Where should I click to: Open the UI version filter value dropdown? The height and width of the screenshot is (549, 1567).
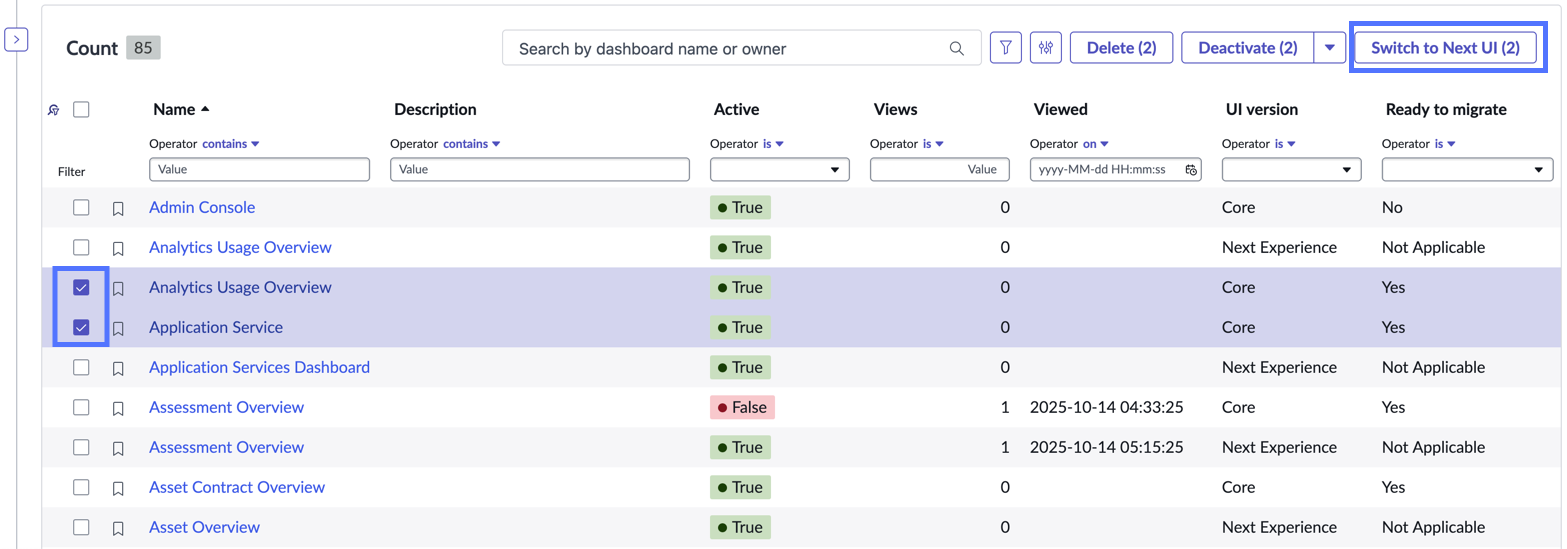click(x=1292, y=170)
